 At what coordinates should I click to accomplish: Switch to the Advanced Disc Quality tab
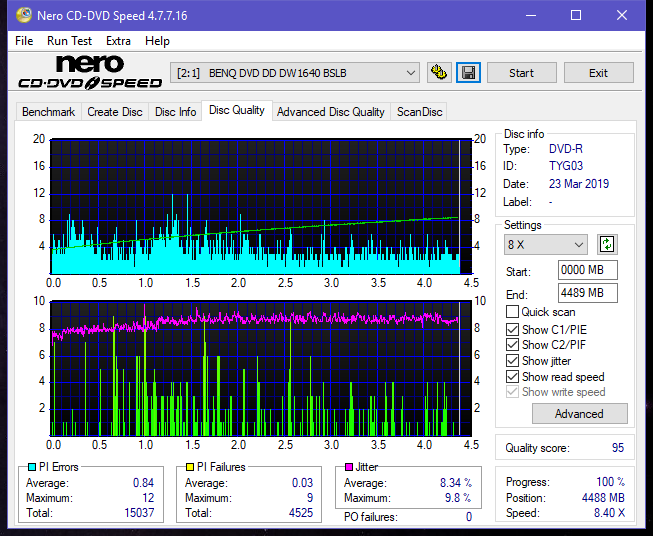(331, 112)
